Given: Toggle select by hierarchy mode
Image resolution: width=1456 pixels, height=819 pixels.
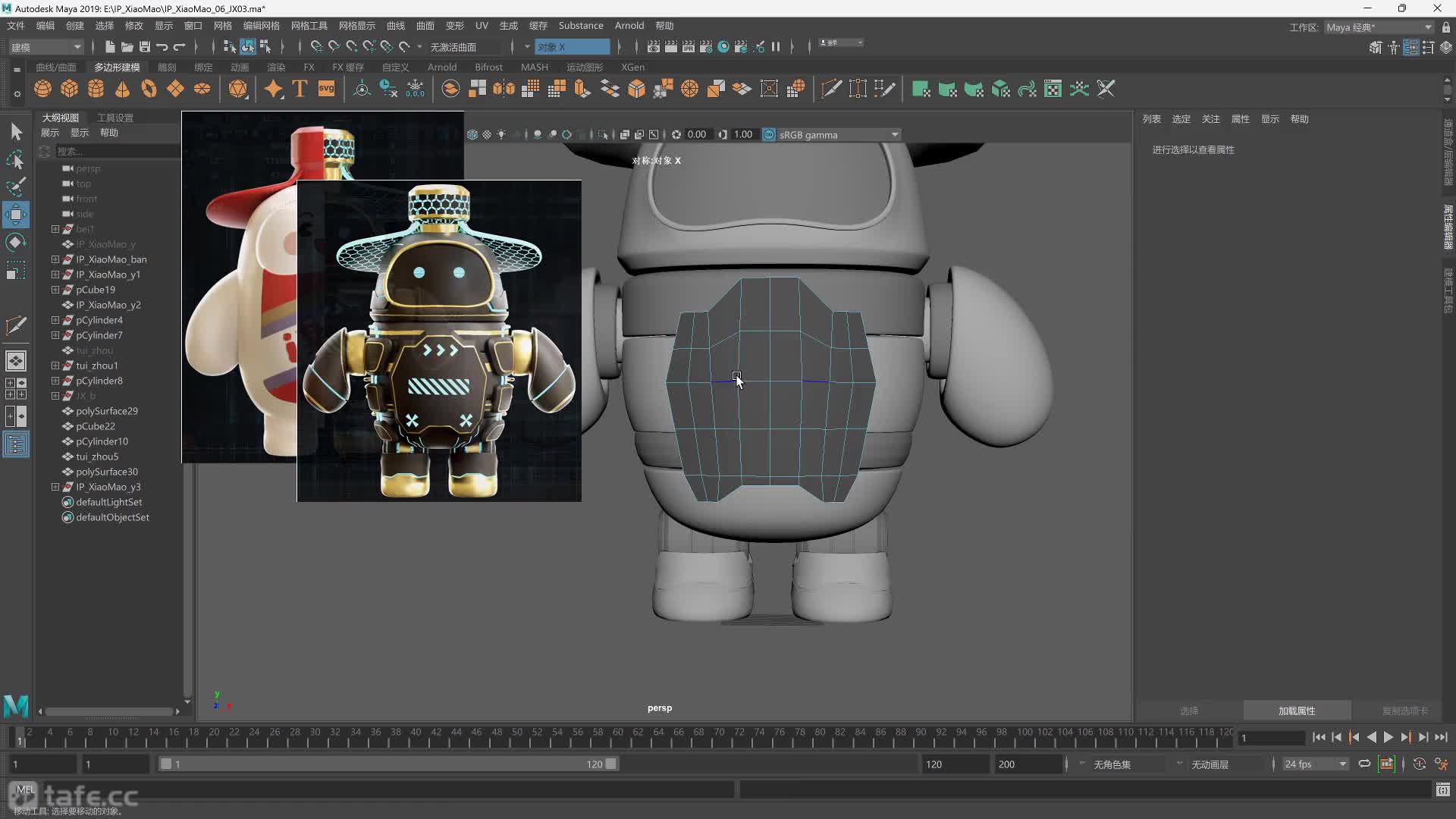Looking at the screenshot, I should click(230, 47).
